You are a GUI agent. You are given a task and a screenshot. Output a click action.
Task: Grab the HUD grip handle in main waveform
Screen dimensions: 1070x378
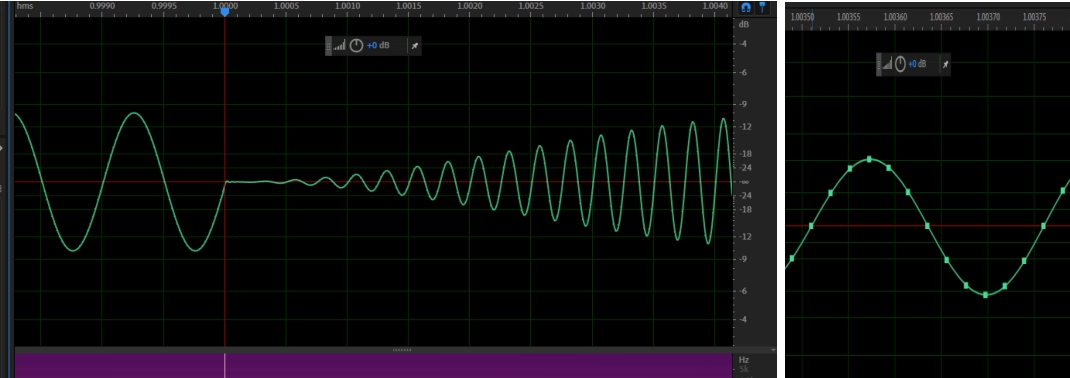pyautogui.click(x=328, y=46)
